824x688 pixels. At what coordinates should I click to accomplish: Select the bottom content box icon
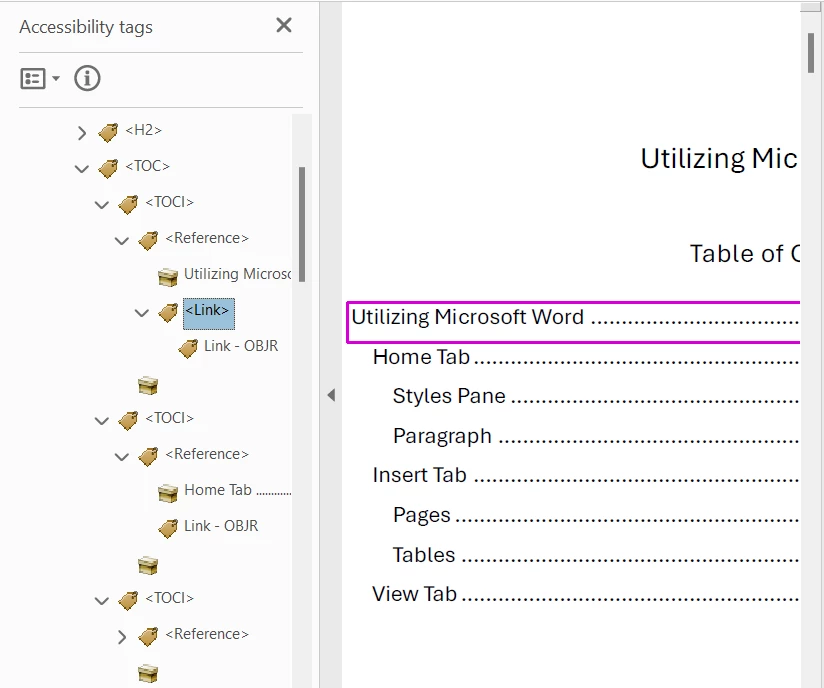tap(148, 673)
